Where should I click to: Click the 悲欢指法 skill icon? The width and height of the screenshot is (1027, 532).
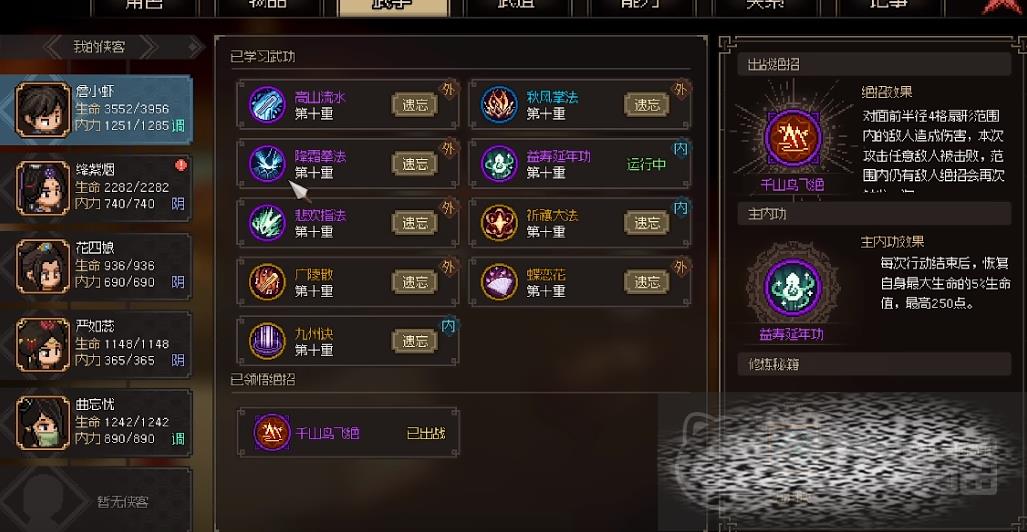267,223
